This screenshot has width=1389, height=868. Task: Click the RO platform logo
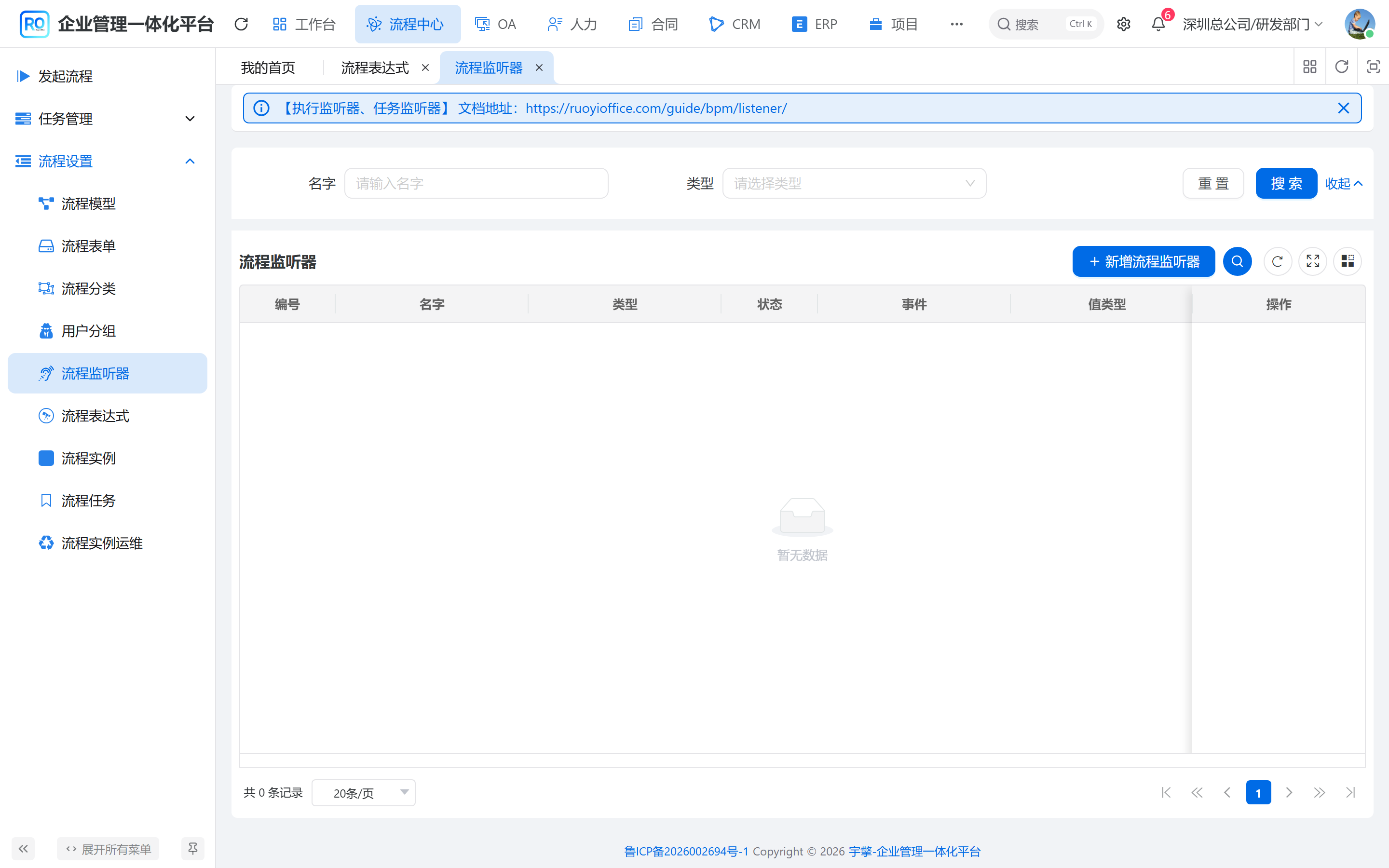pos(34,24)
